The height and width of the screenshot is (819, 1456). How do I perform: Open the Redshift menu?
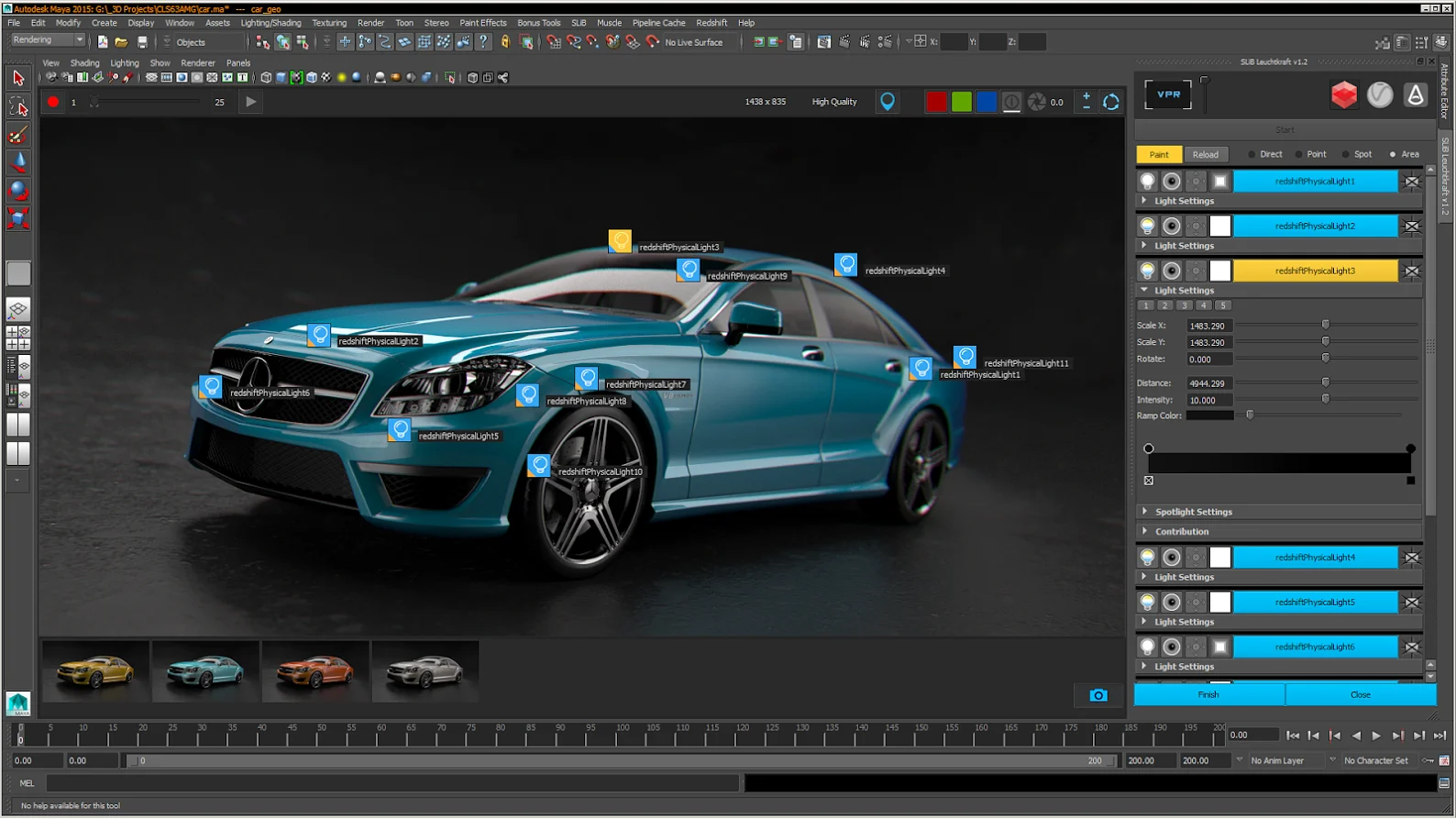tap(711, 23)
